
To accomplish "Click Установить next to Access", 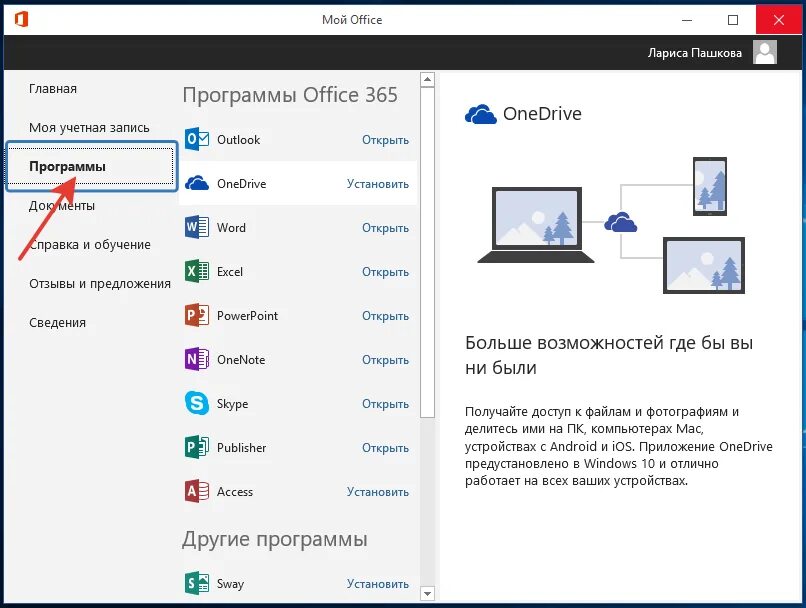I will (x=378, y=492).
